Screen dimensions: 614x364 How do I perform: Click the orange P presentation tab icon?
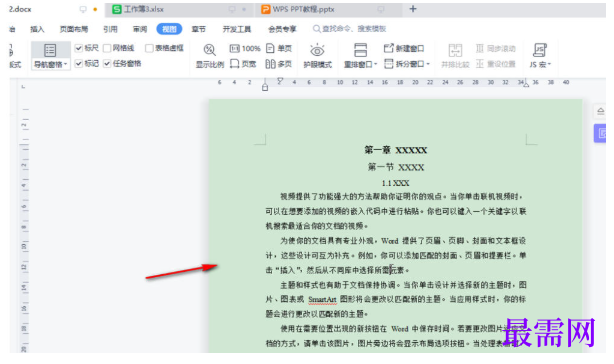coord(265,9)
